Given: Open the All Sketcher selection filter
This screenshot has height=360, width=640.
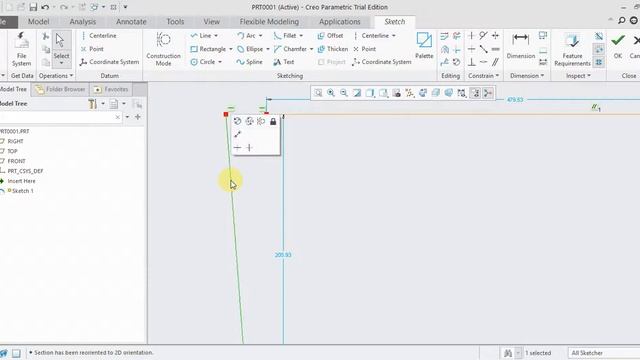Looking at the screenshot, I should [x=604, y=353].
